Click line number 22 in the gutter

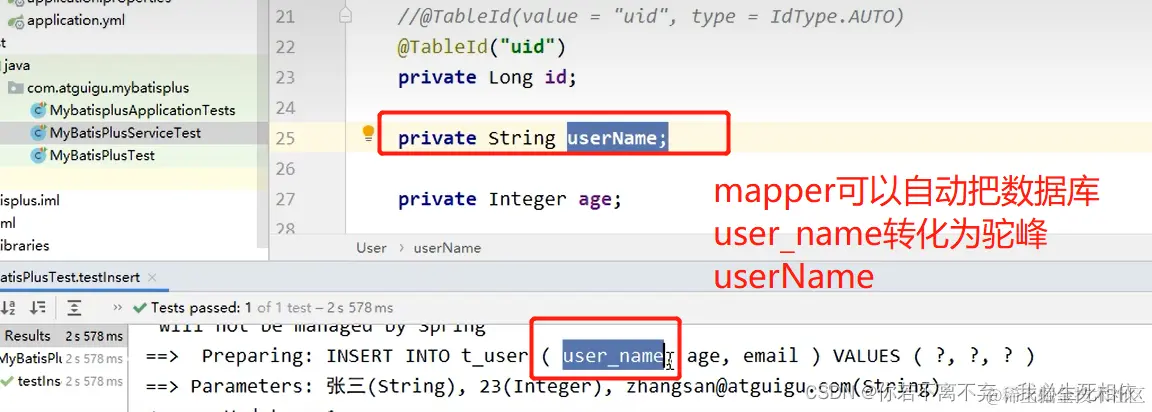click(285, 47)
